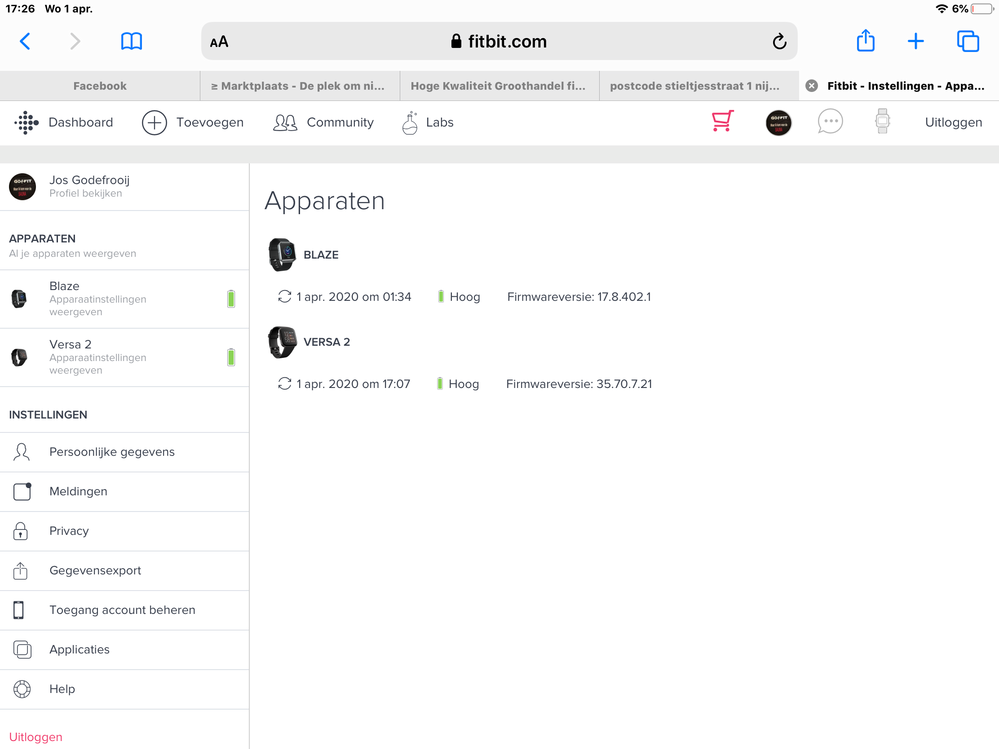Go back with Safari back arrow
999x749 pixels.
tap(25, 41)
